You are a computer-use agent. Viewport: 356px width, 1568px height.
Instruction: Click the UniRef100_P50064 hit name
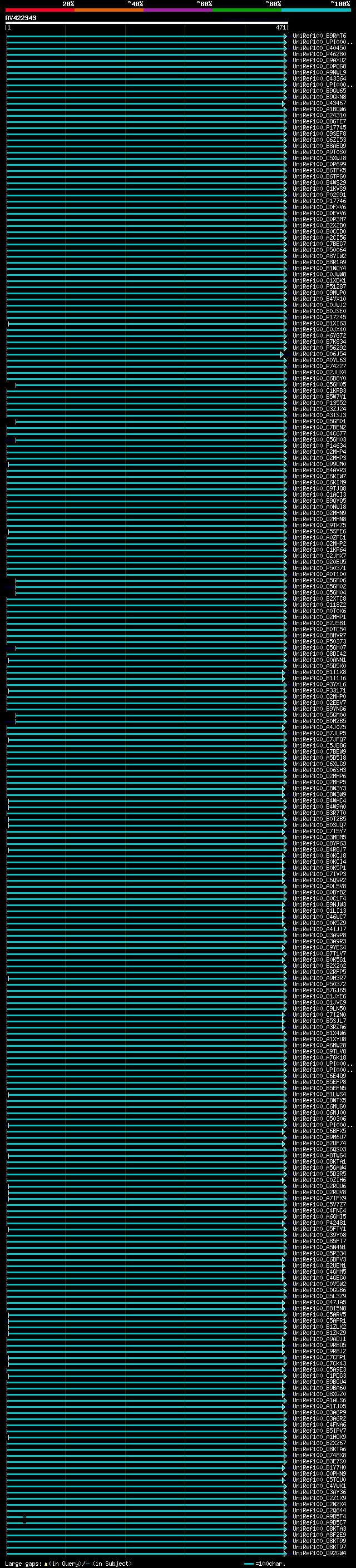[x=319, y=250]
